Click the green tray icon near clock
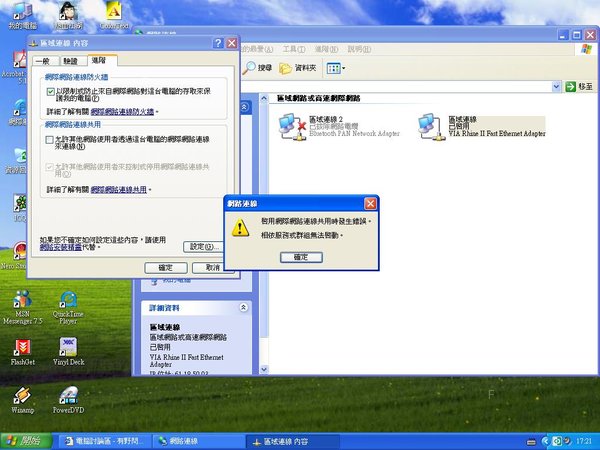This screenshot has width=600, height=450. (557, 441)
